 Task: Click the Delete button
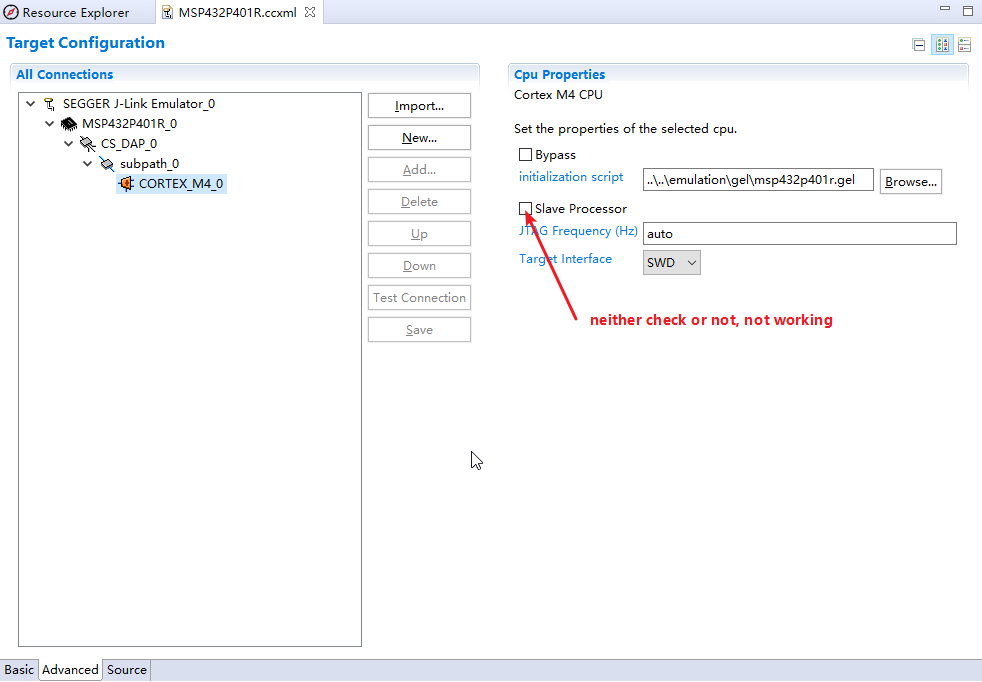(419, 202)
